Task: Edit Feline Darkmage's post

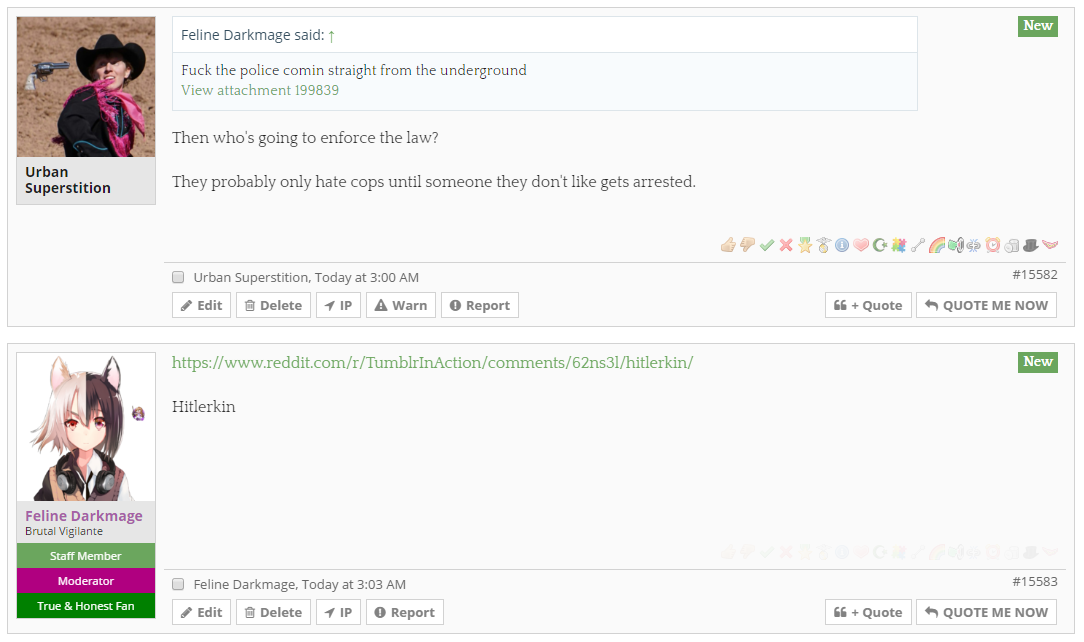Action: pyautogui.click(x=201, y=612)
